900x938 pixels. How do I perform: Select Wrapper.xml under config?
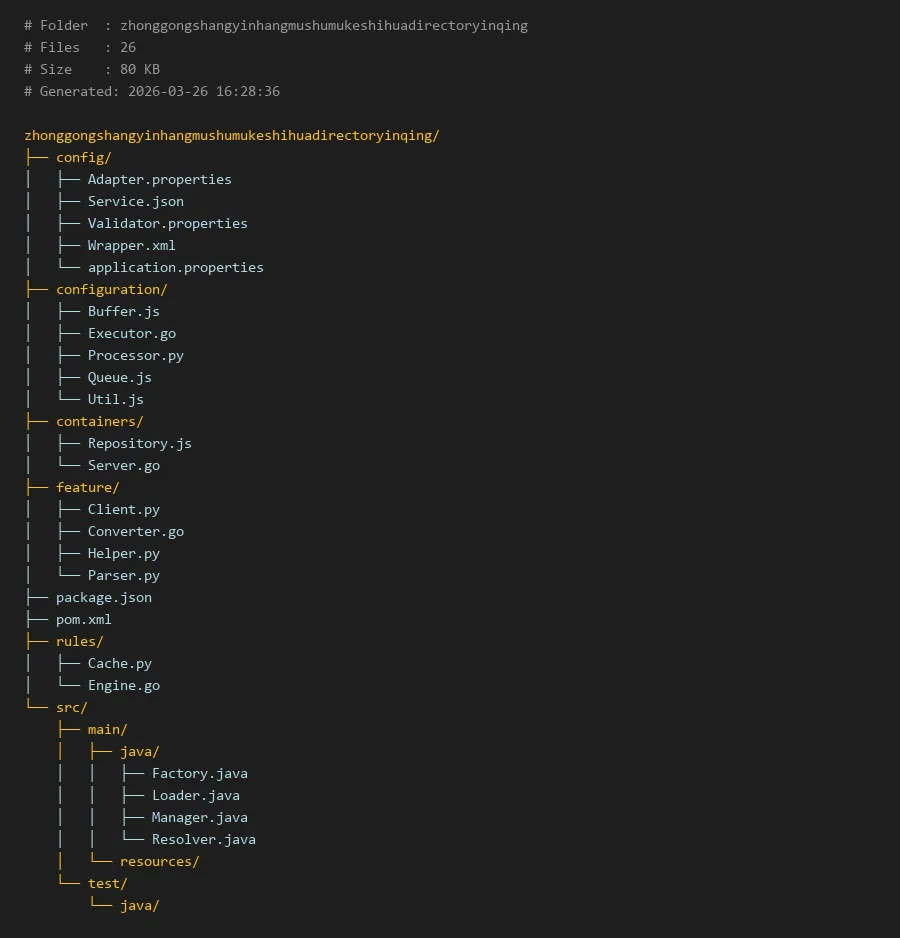pos(131,245)
